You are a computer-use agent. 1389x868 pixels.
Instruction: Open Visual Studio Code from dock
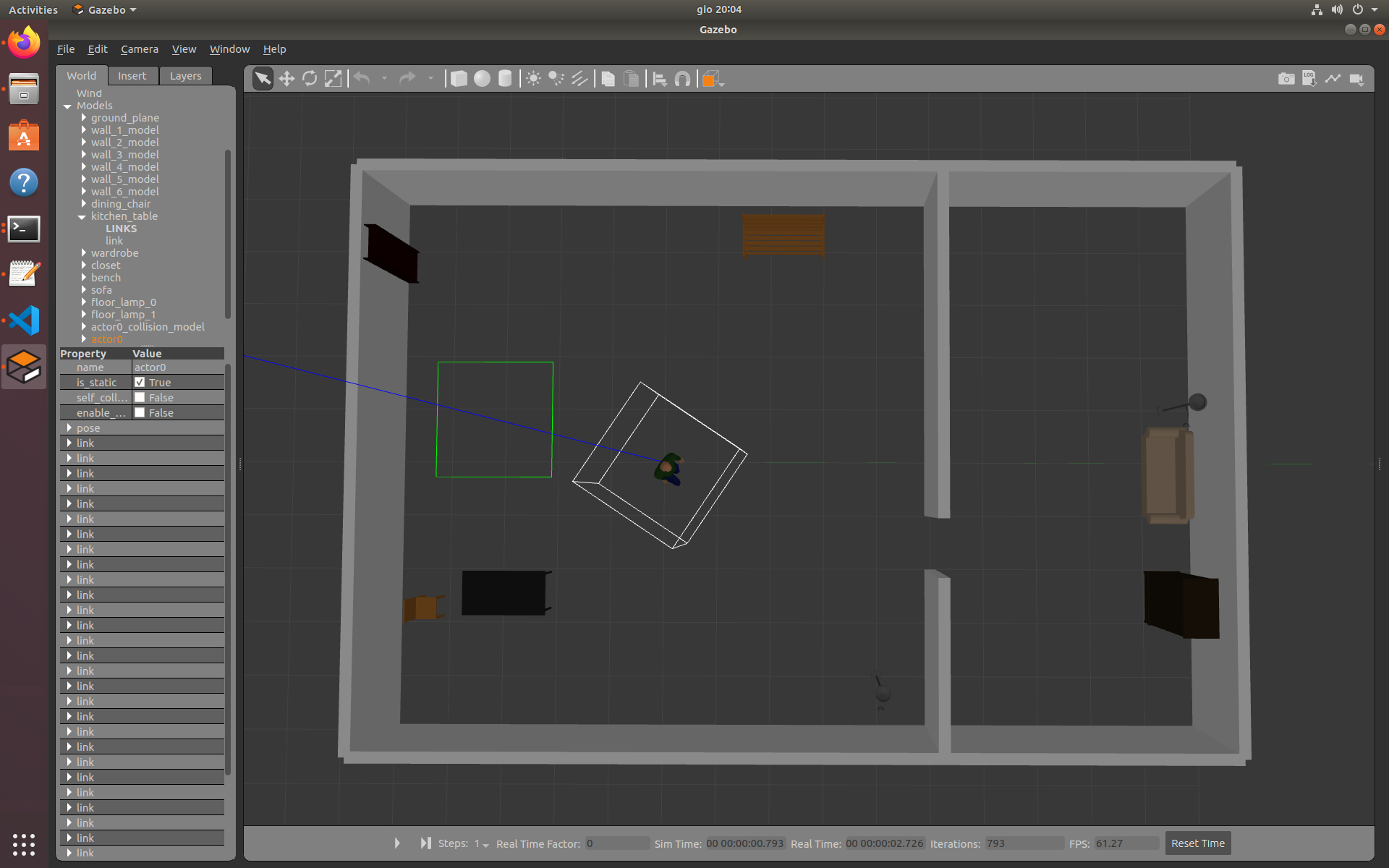click(24, 320)
